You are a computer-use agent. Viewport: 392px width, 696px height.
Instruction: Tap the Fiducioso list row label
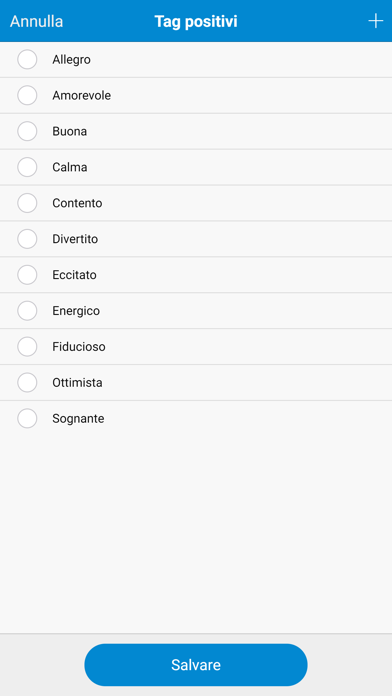79,347
